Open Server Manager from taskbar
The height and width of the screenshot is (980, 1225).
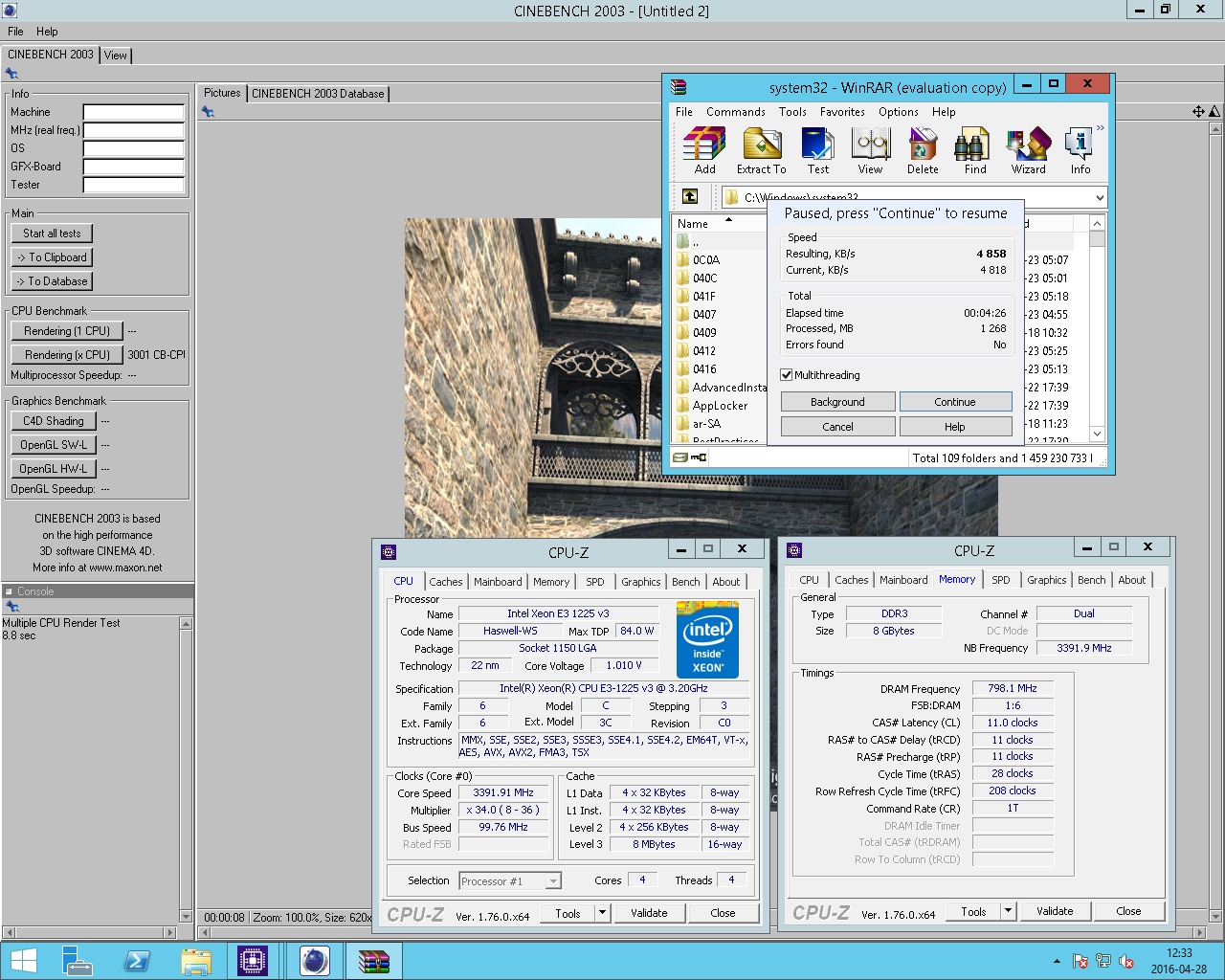pyautogui.click(x=77, y=961)
